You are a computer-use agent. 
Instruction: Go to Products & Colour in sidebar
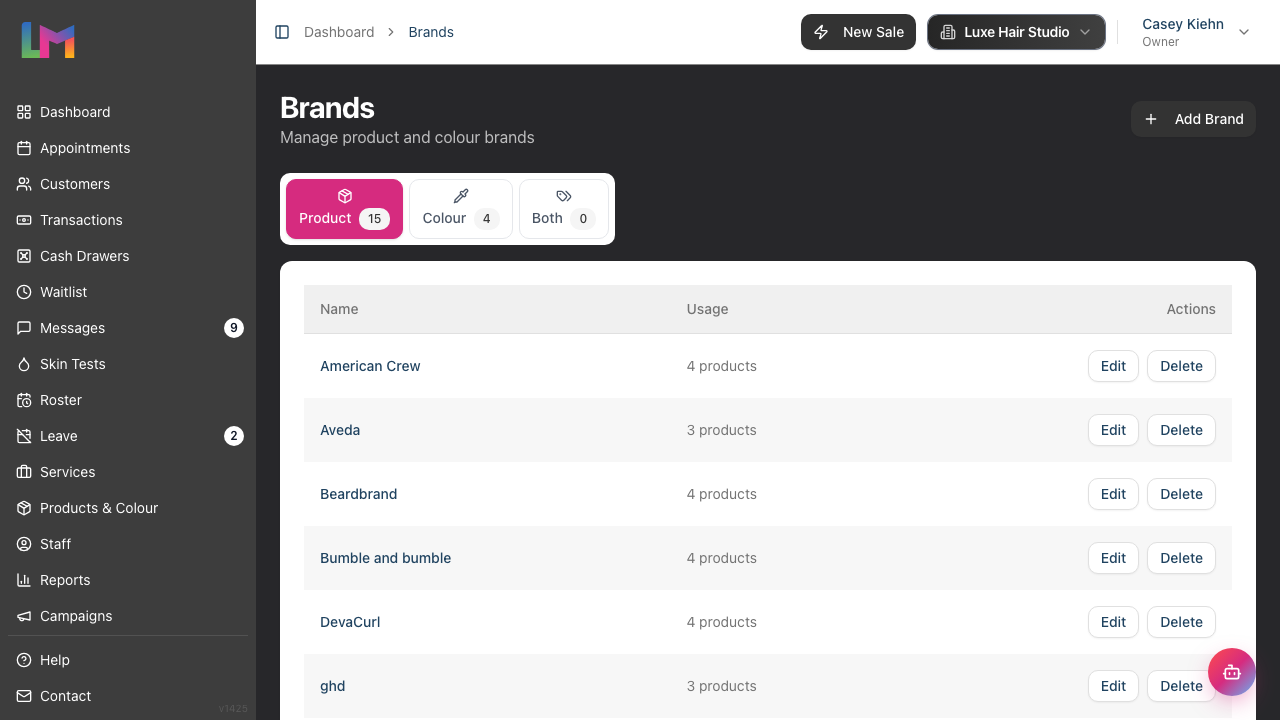[x=128, y=508]
